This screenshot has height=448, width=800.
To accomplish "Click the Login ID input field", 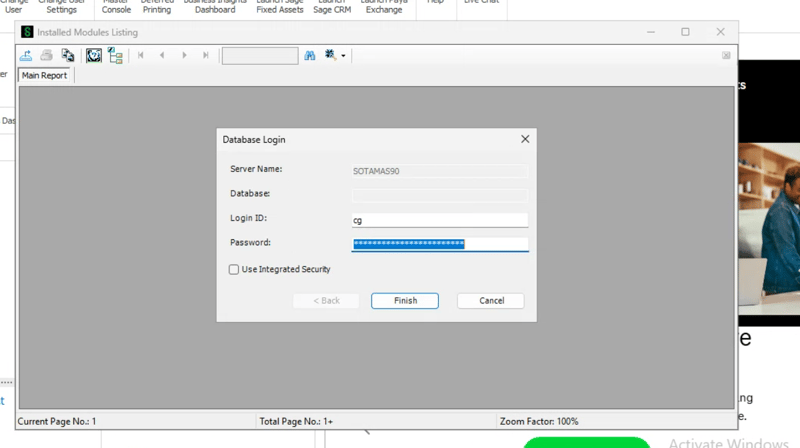I will click(x=439, y=220).
